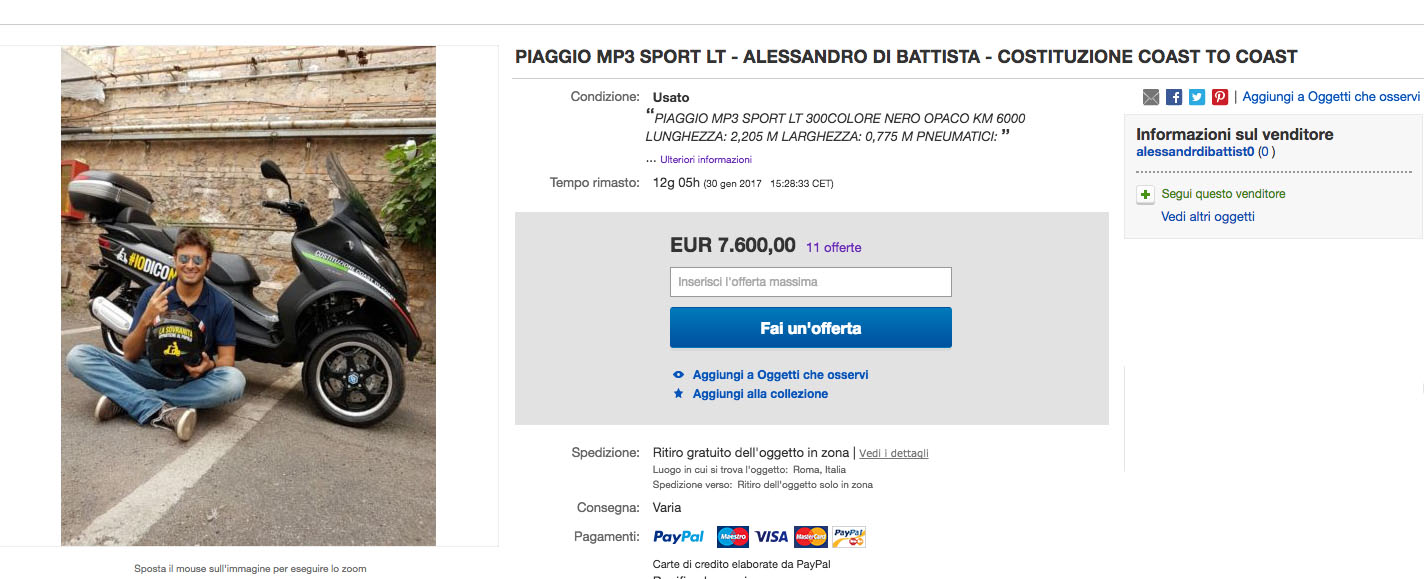Share the listing on Twitter
The image size is (1426, 579).
[x=1197, y=97]
